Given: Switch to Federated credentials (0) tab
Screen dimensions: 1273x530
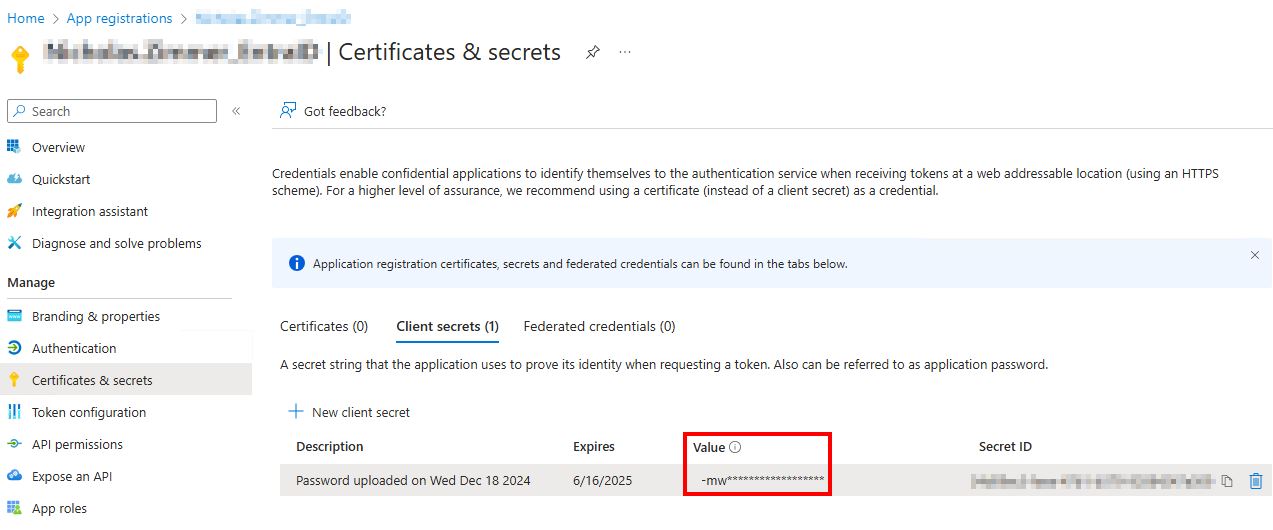Looking at the screenshot, I should (599, 326).
